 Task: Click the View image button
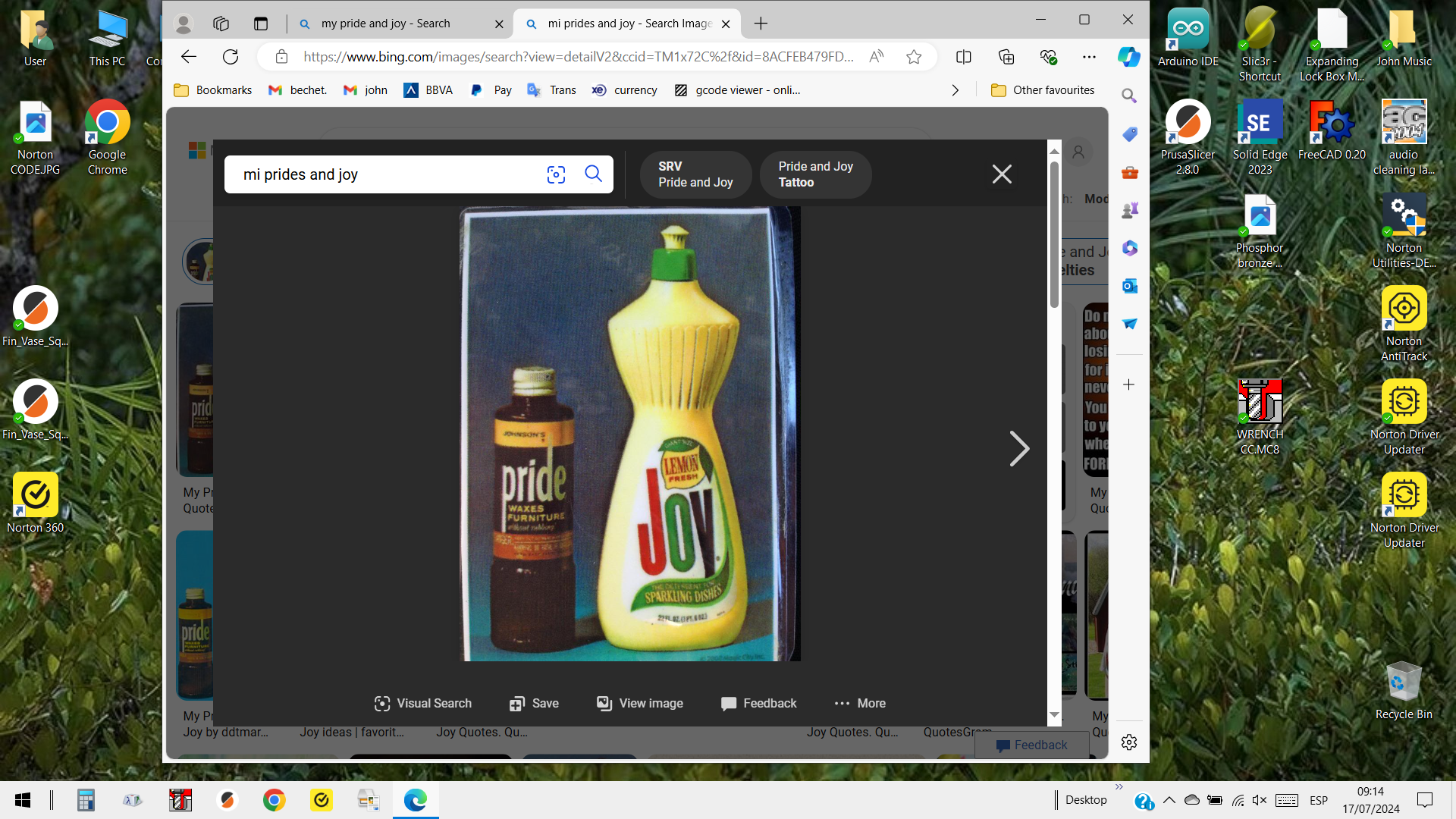[640, 703]
